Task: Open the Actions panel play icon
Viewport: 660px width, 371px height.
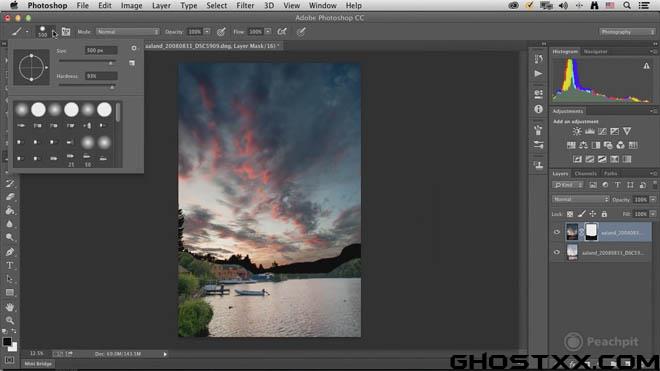Action: pos(538,74)
